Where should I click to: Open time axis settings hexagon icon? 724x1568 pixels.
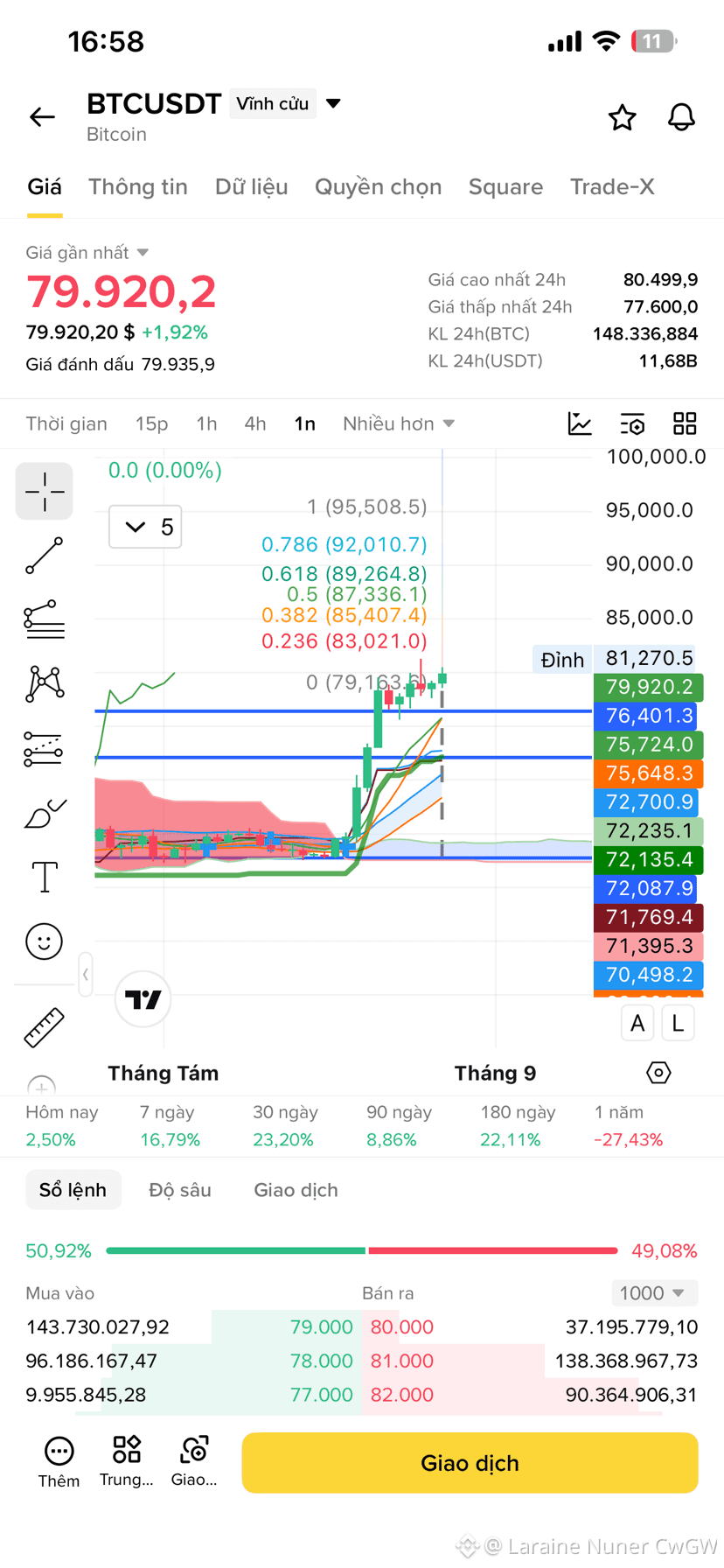[658, 1073]
